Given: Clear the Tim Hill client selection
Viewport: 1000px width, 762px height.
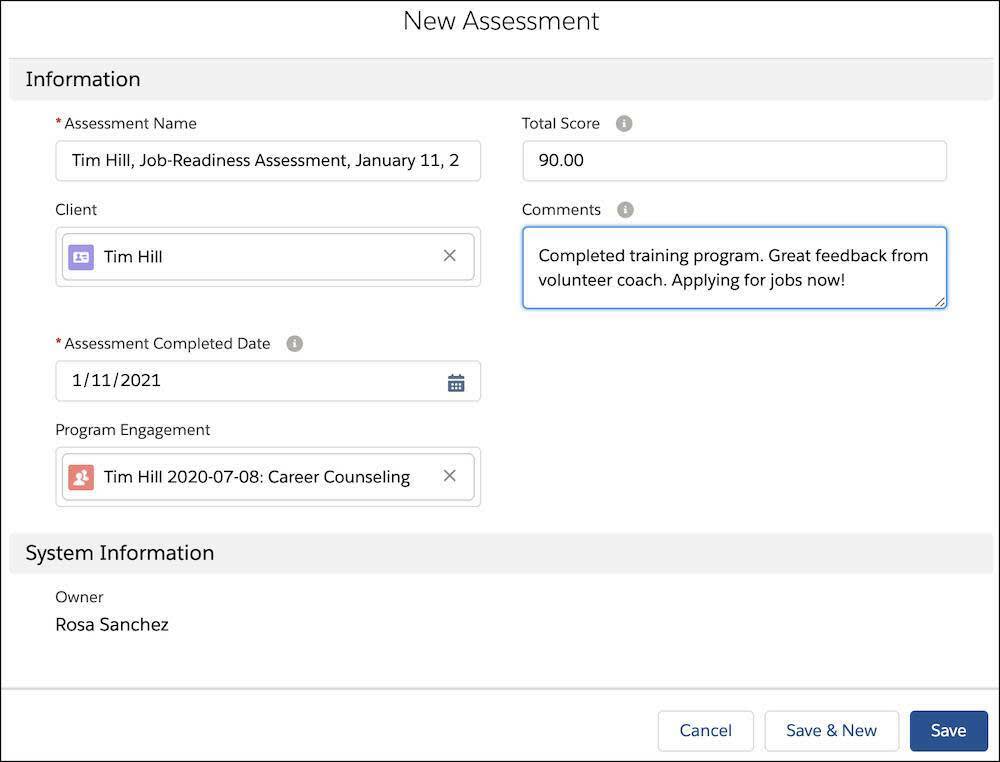Looking at the screenshot, I should (450, 256).
